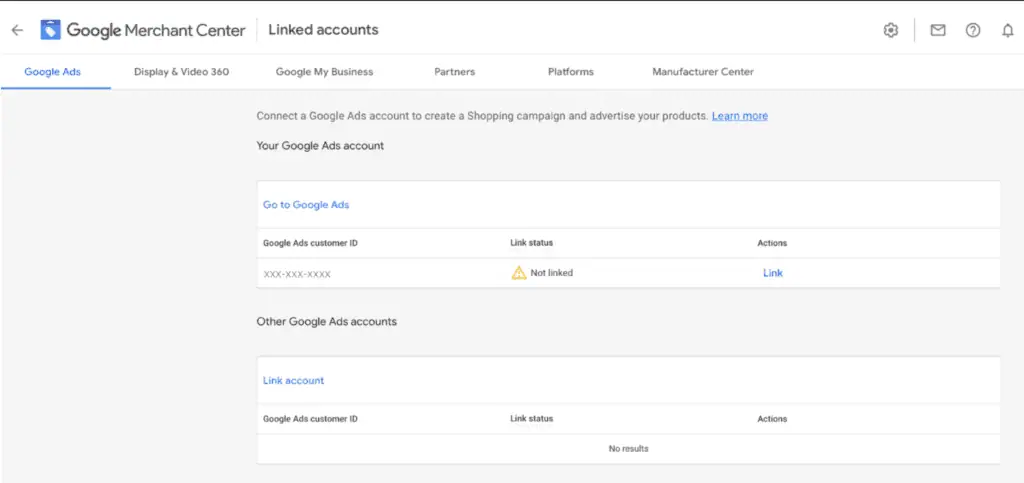The width and height of the screenshot is (1024, 483).
Task: Follow the Go to Google Ads link
Action: tap(306, 205)
